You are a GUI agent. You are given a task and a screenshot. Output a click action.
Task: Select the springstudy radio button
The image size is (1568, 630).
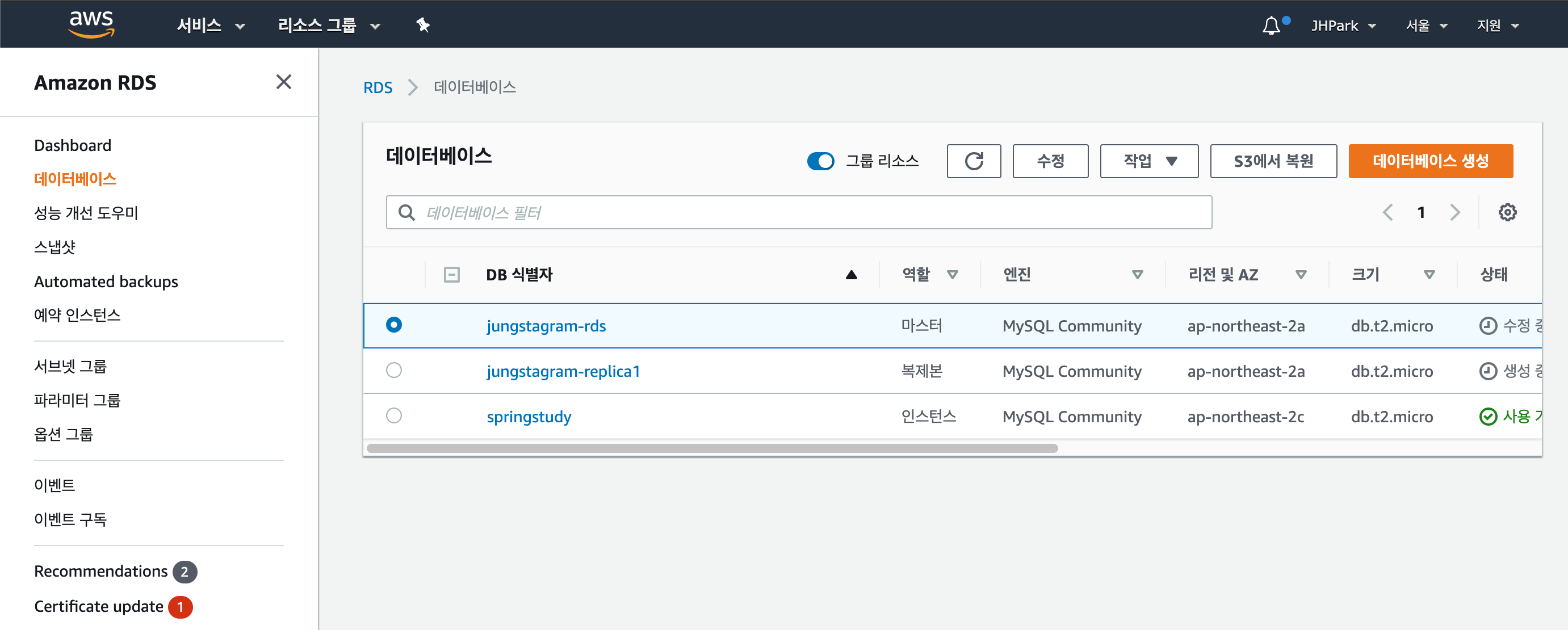394,415
